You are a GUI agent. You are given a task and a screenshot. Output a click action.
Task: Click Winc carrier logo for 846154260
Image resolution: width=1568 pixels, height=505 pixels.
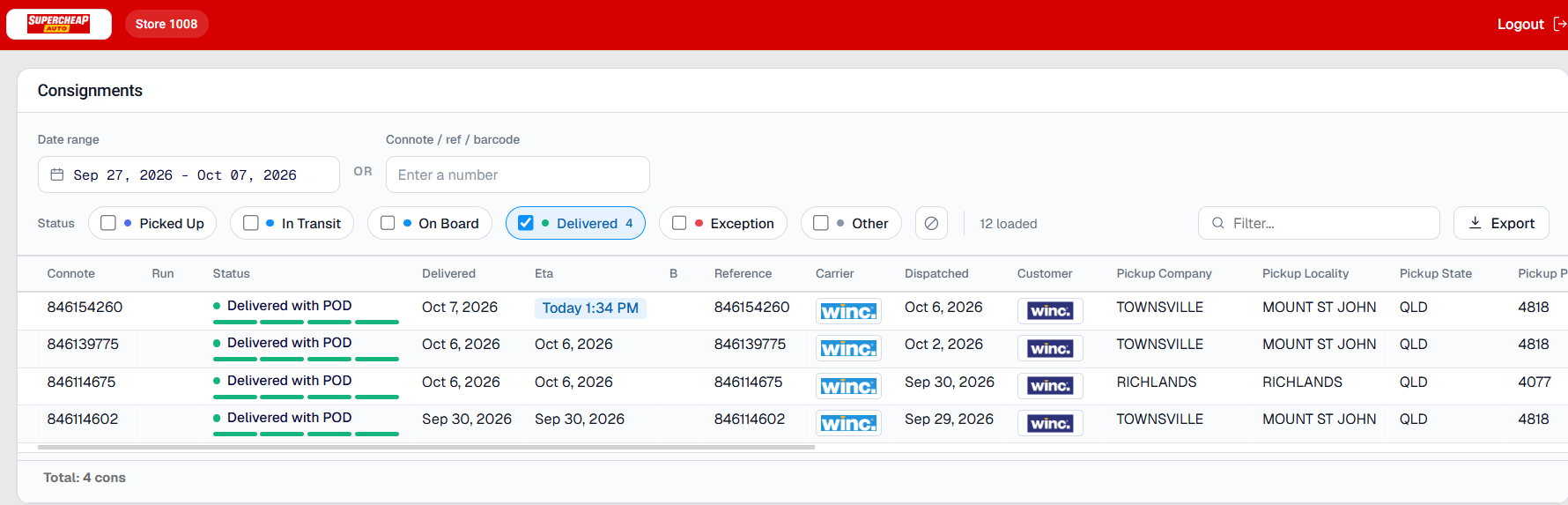point(848,311)
